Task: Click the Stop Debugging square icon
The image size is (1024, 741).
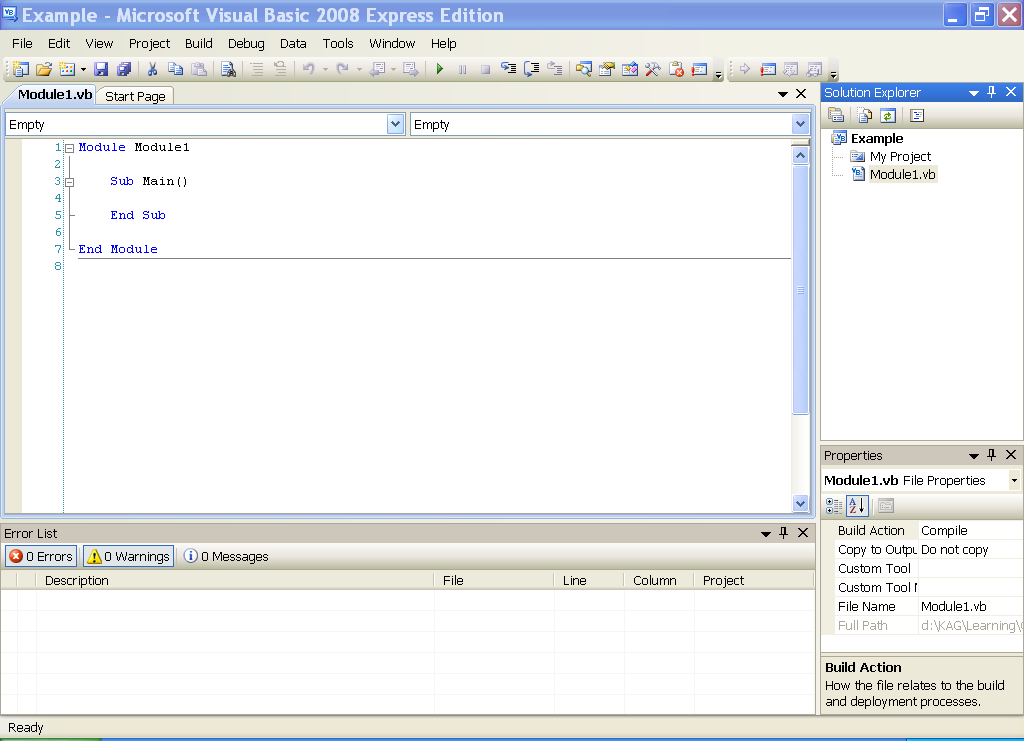Action: [485, 69]
